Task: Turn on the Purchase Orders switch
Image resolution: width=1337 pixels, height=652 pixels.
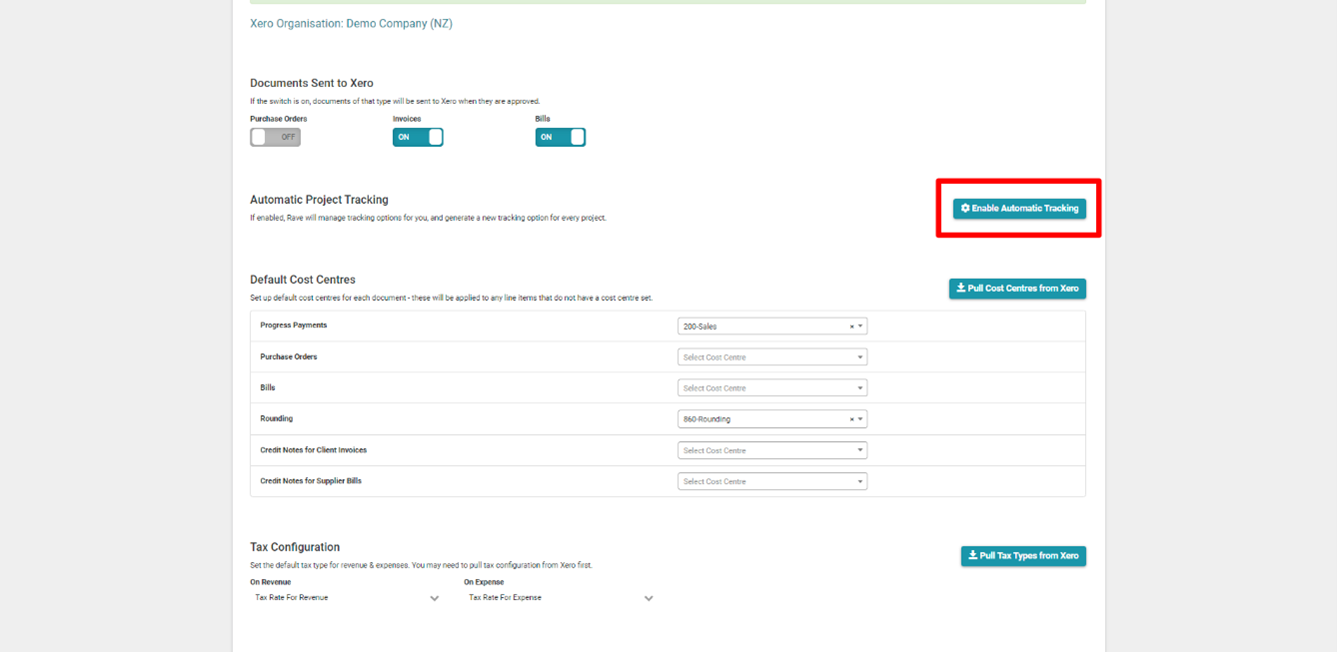Action: pyautogui.click(x=275, y=137)
